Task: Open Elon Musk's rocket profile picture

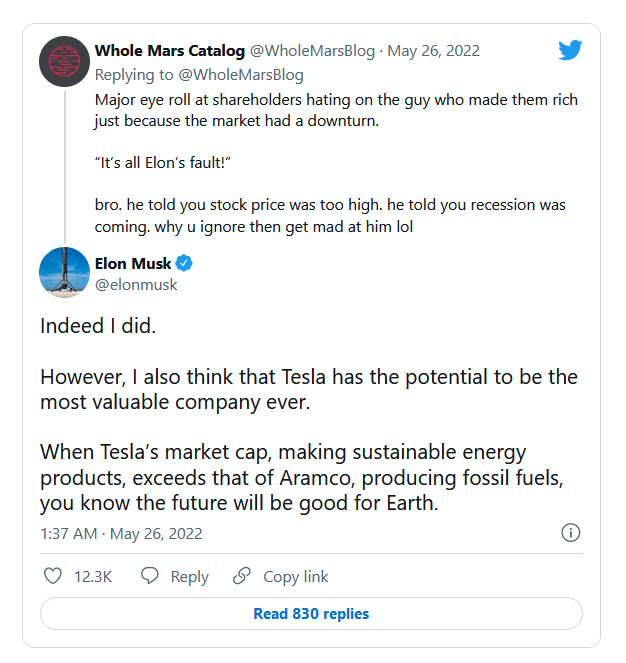Action: pyautogui.click(x=64, y=272)
